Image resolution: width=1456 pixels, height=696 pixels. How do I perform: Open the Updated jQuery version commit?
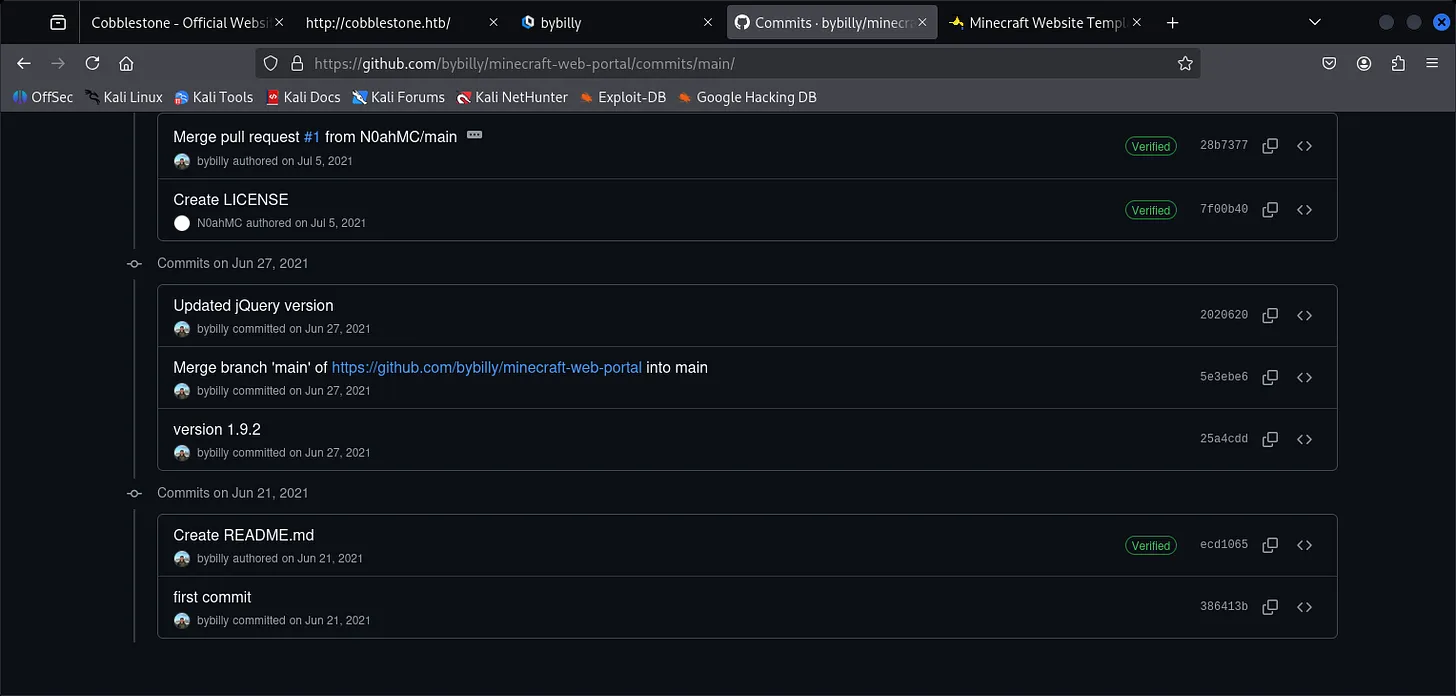point(253,306)
